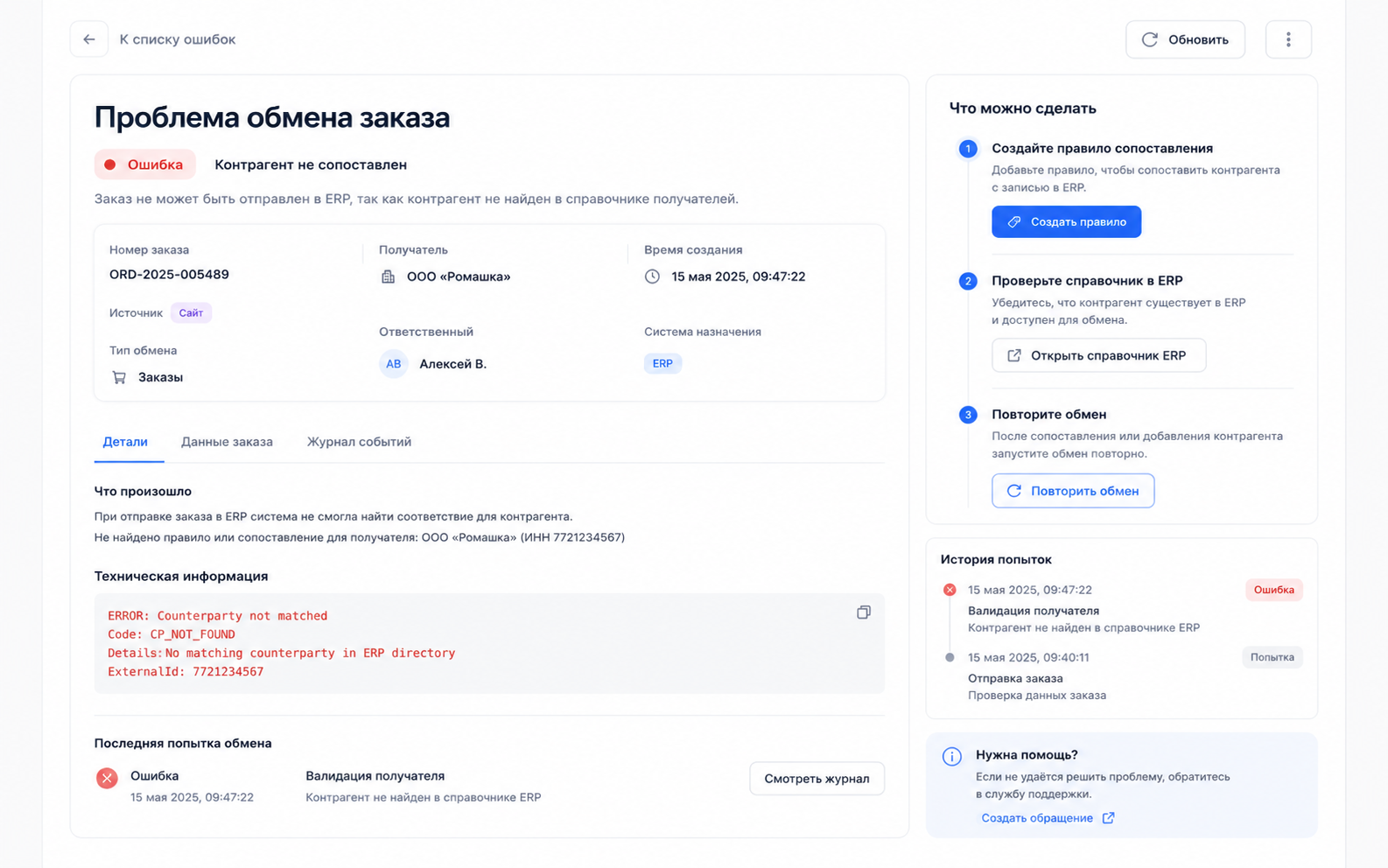
Task: Click creation time 15 мая 2025, 09:47:22
Action: tap(738, 276)
